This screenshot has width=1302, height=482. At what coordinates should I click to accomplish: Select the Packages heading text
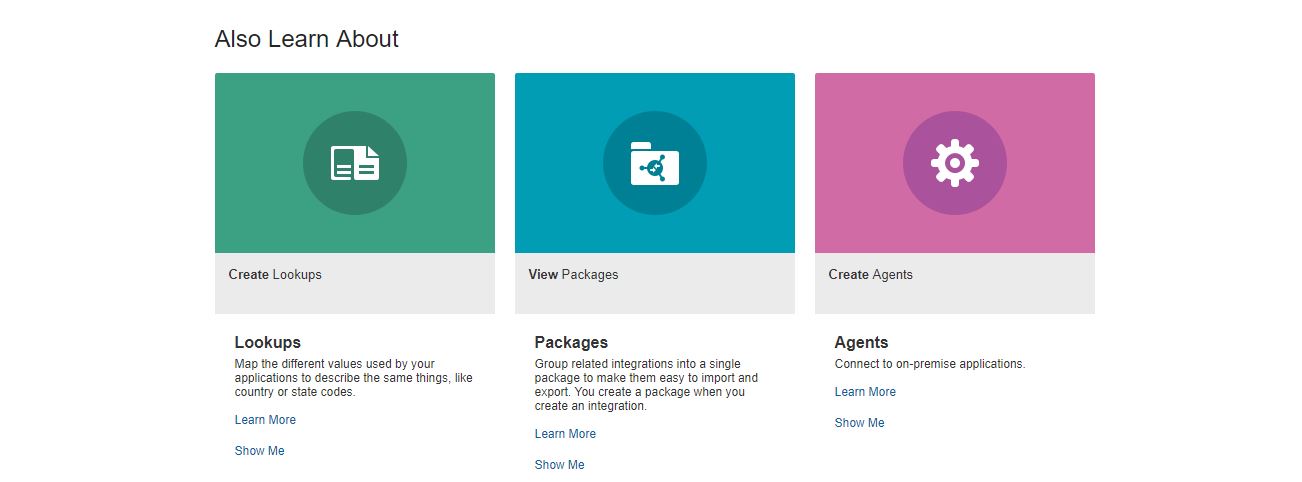click(571, 342)
